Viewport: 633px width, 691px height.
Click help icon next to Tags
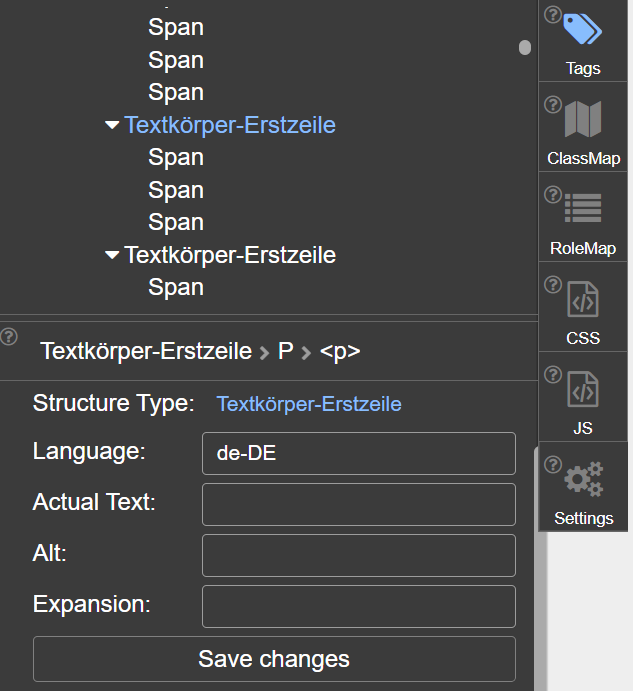552,14
